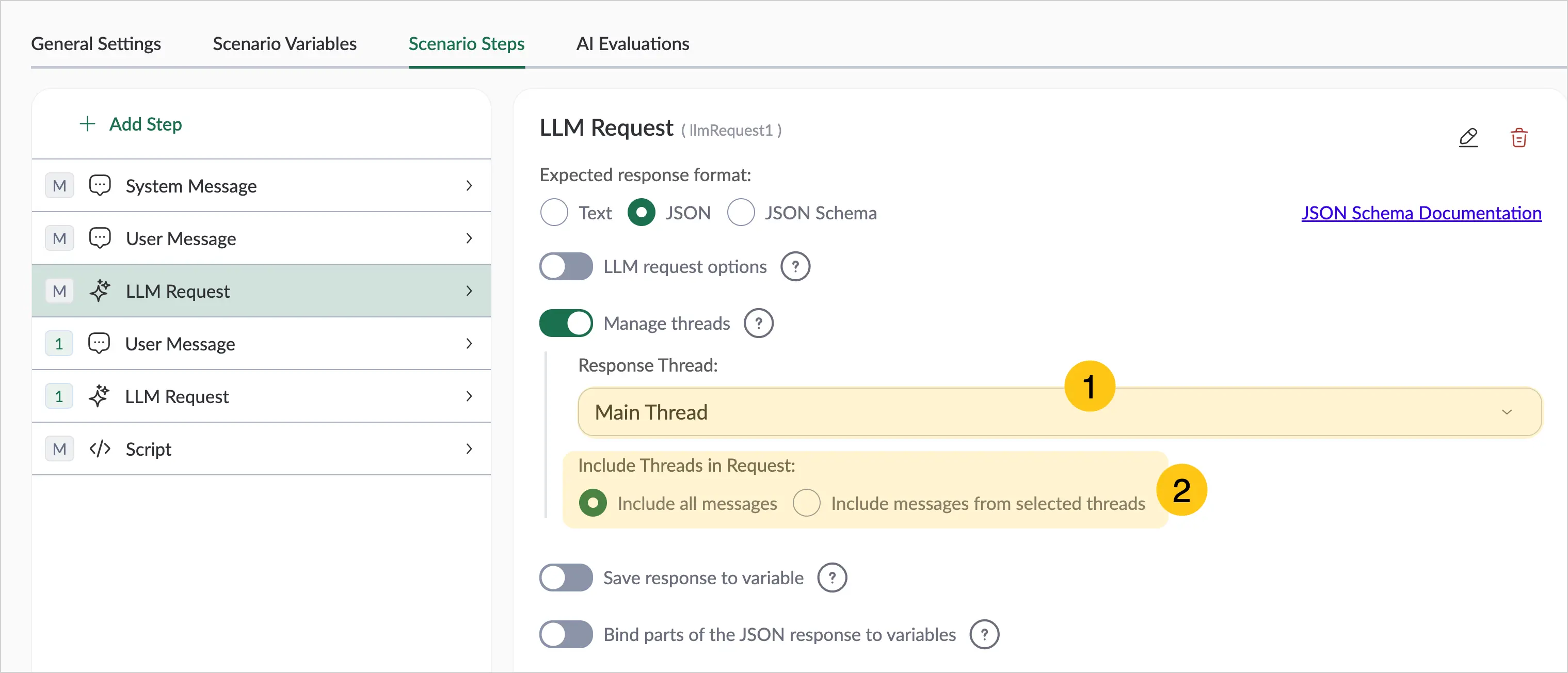Click Expected response format label
Screen dimensions: 1568x673
coord(645,175)
